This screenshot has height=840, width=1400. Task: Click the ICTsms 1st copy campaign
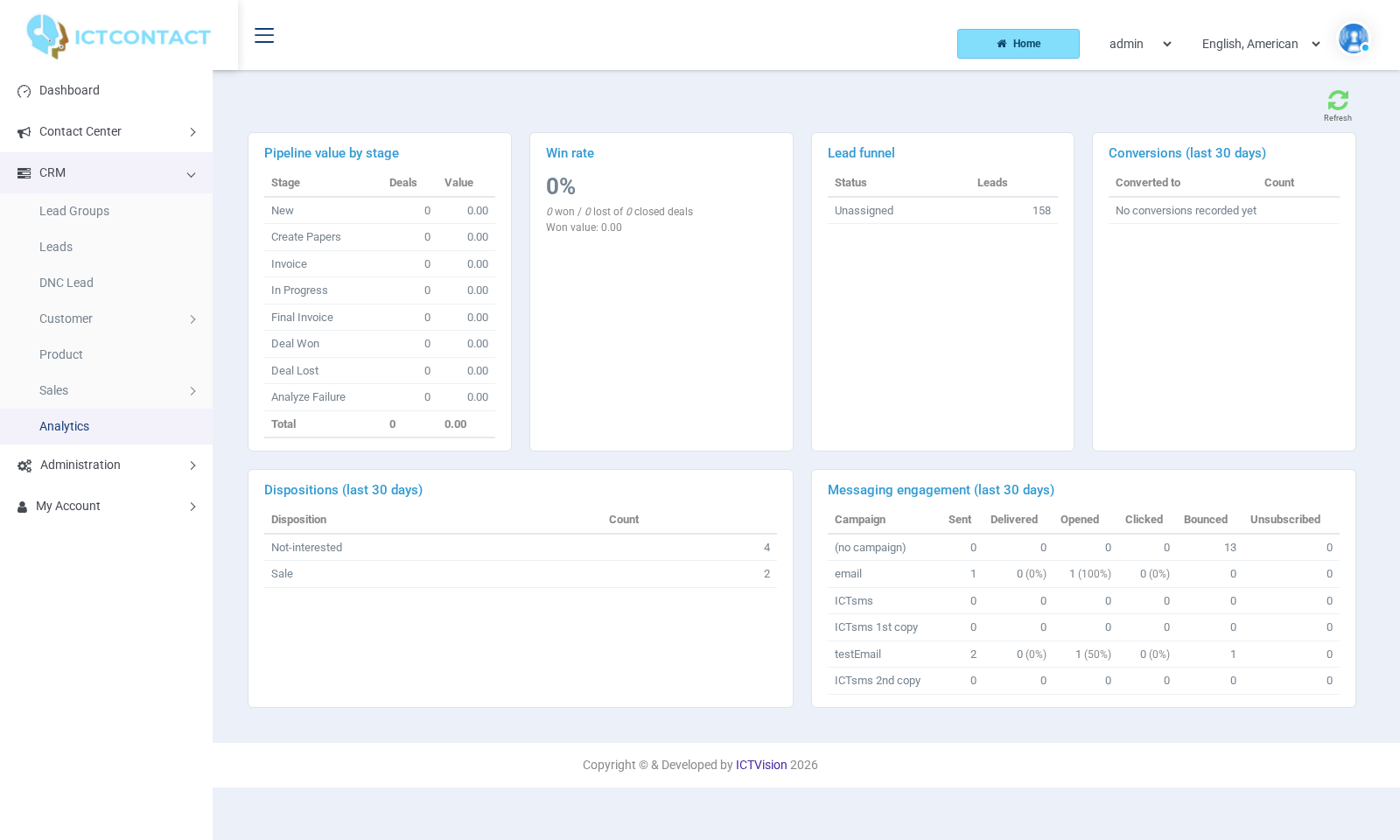[876, 627]
